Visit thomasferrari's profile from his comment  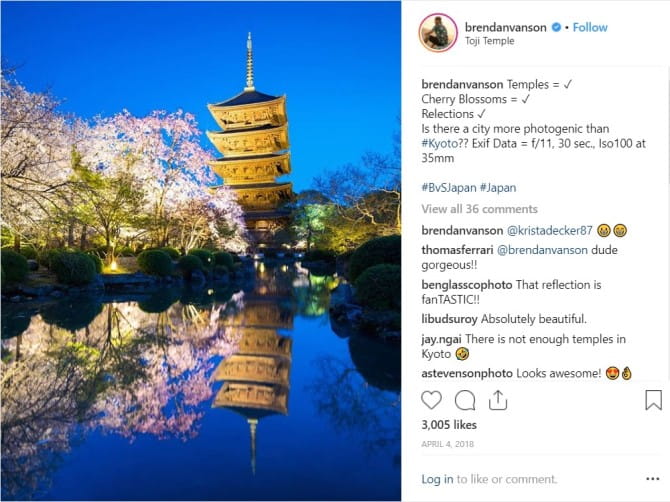pyautogui.click(x=457, y=250)
